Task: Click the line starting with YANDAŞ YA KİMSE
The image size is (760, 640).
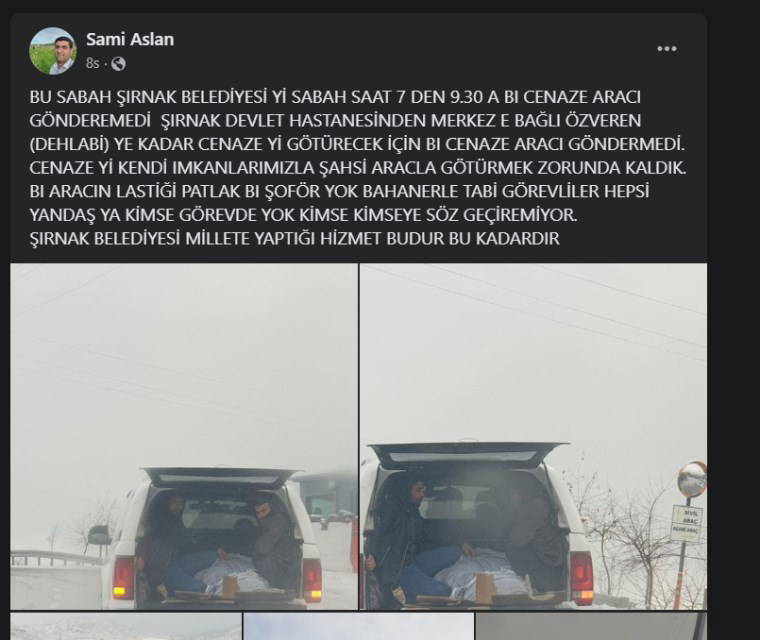Action: [x=303, y=215]
